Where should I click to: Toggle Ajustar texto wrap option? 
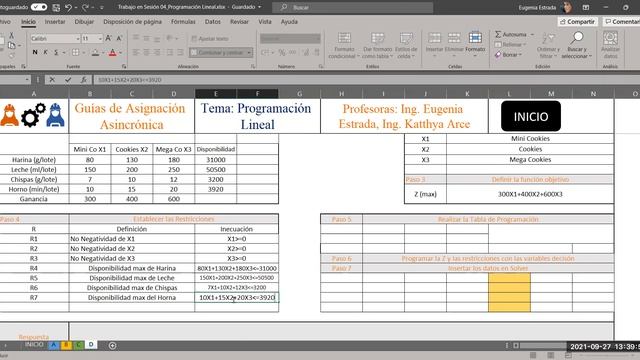[210, 38]
